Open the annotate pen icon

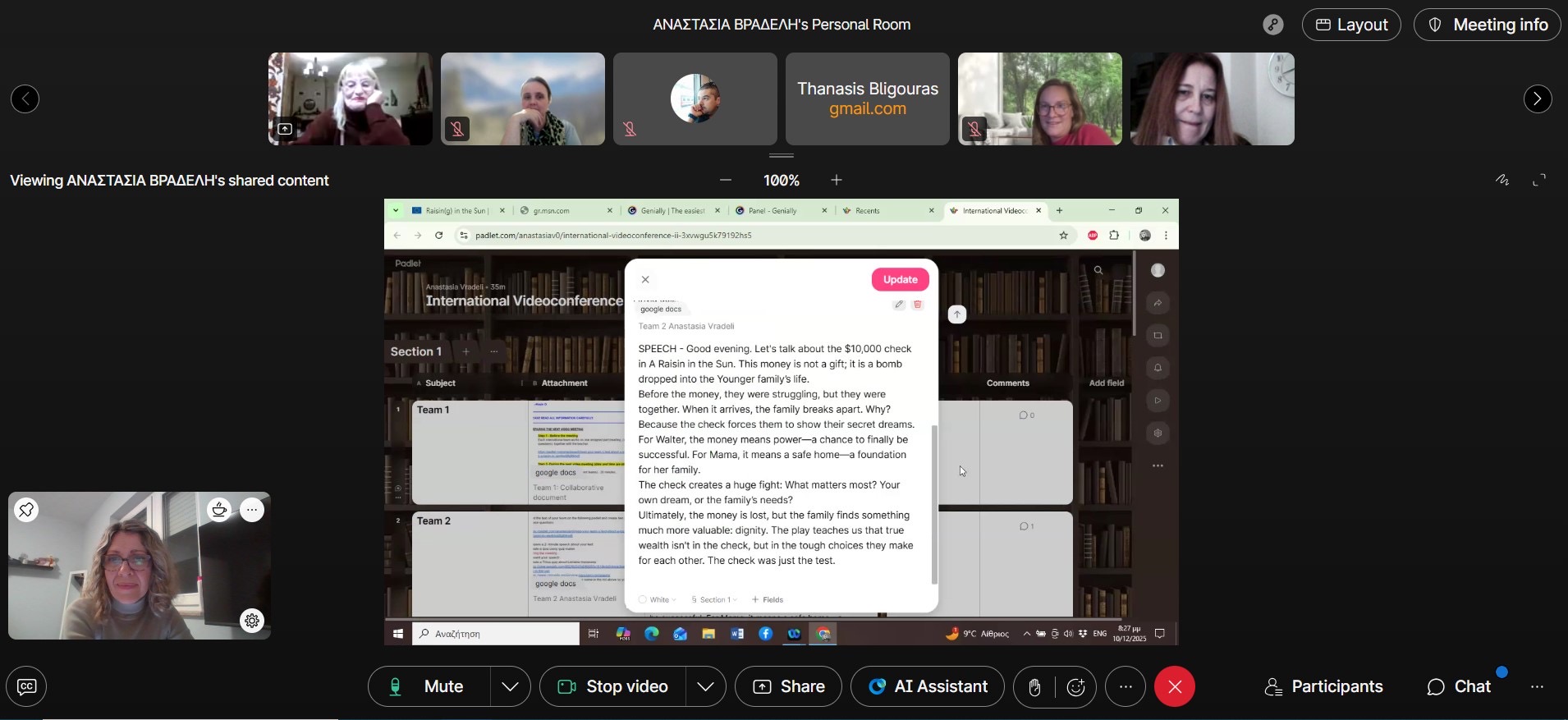pos(1502,181)
